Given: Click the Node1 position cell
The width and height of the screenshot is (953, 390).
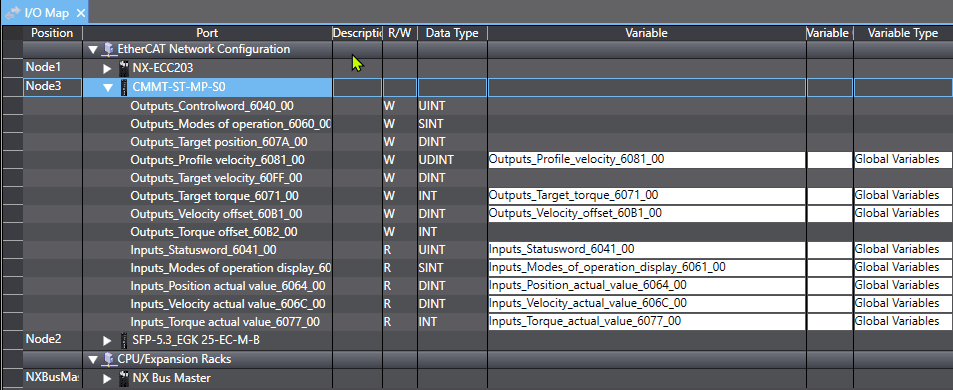Looking at the screenshot, I should (x=52, y=67).
